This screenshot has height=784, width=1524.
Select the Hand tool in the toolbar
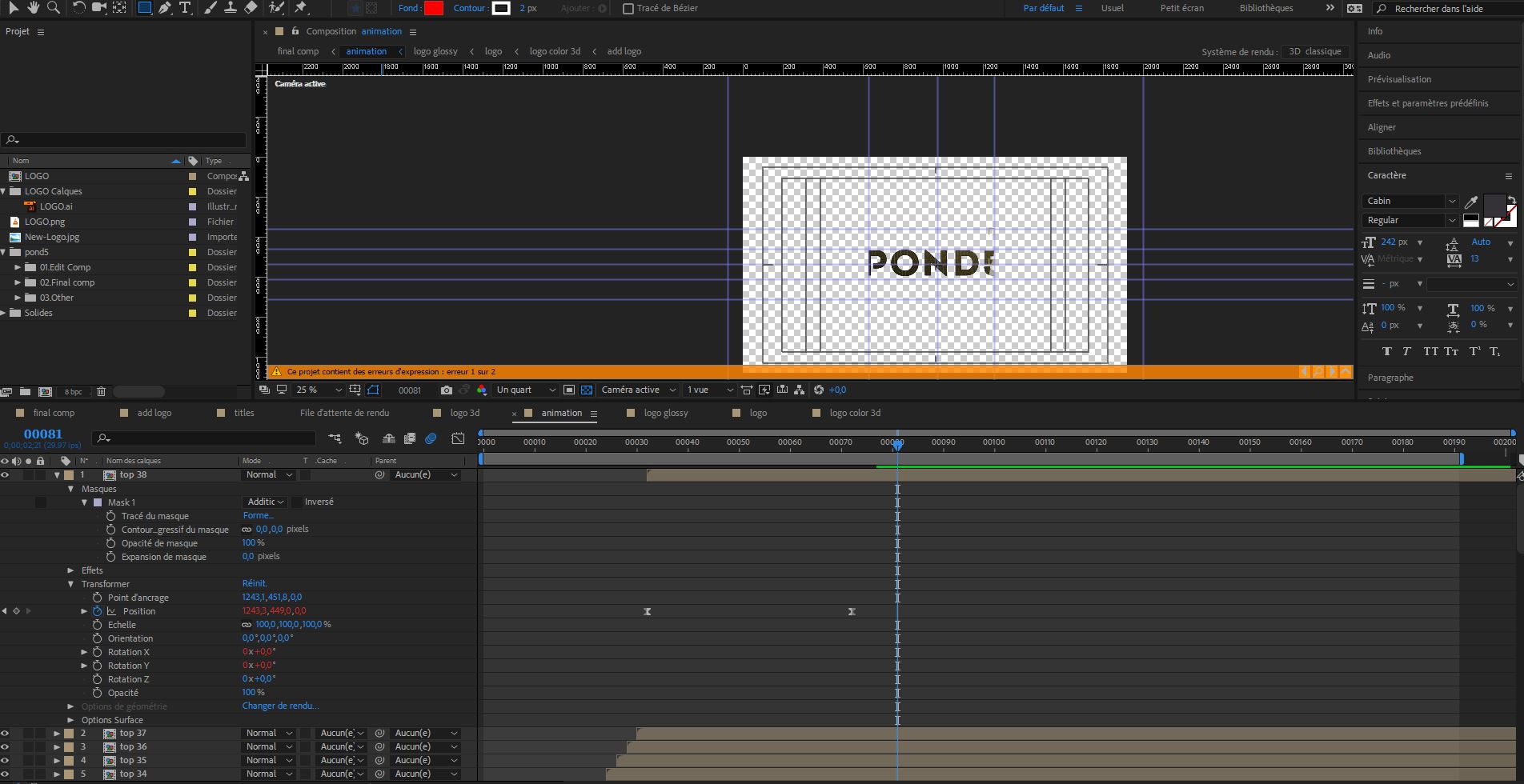pyautogui.click(x=33, y=8)
